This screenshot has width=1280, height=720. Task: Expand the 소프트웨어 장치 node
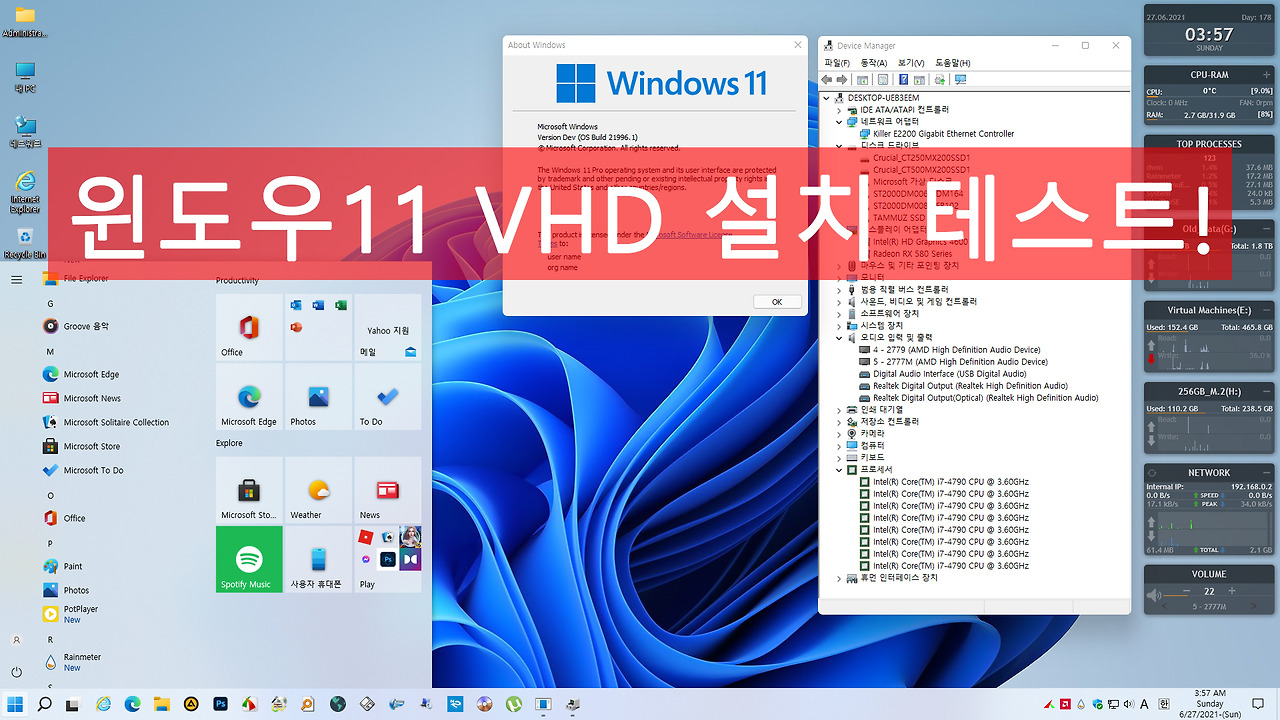[840, 314]
